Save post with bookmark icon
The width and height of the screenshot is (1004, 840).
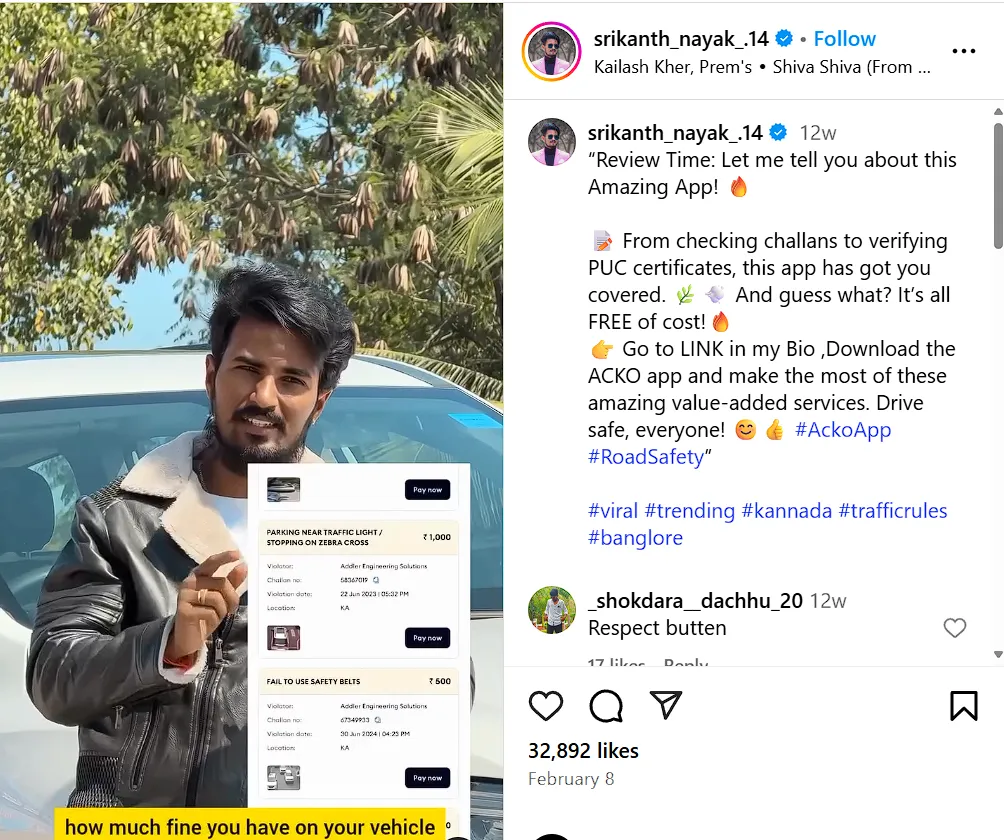[964, 706]
